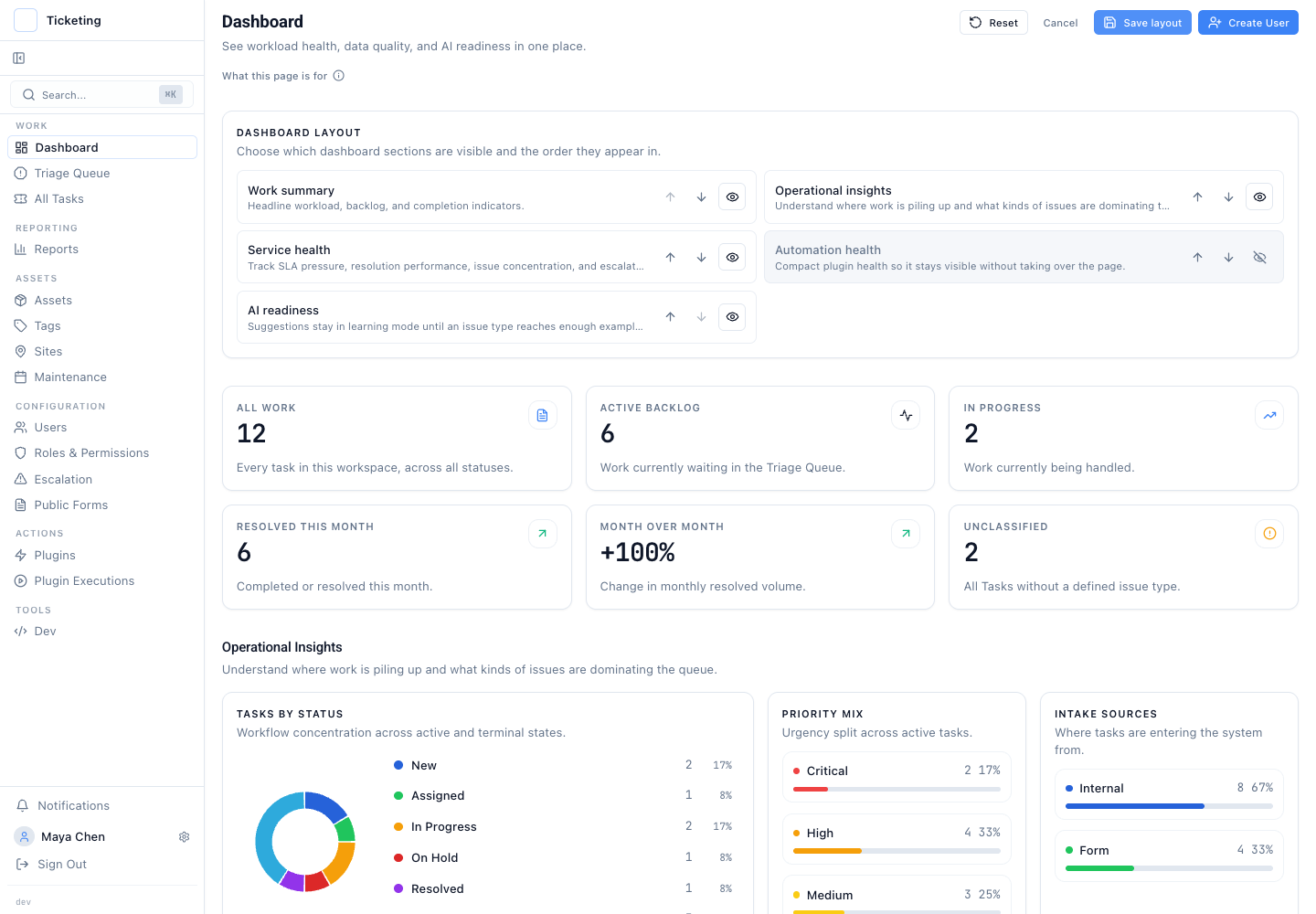The height and width of the screenshot is (914, 1316).
Task: Open the Maintenance page
Action: (x=102, y=377)
